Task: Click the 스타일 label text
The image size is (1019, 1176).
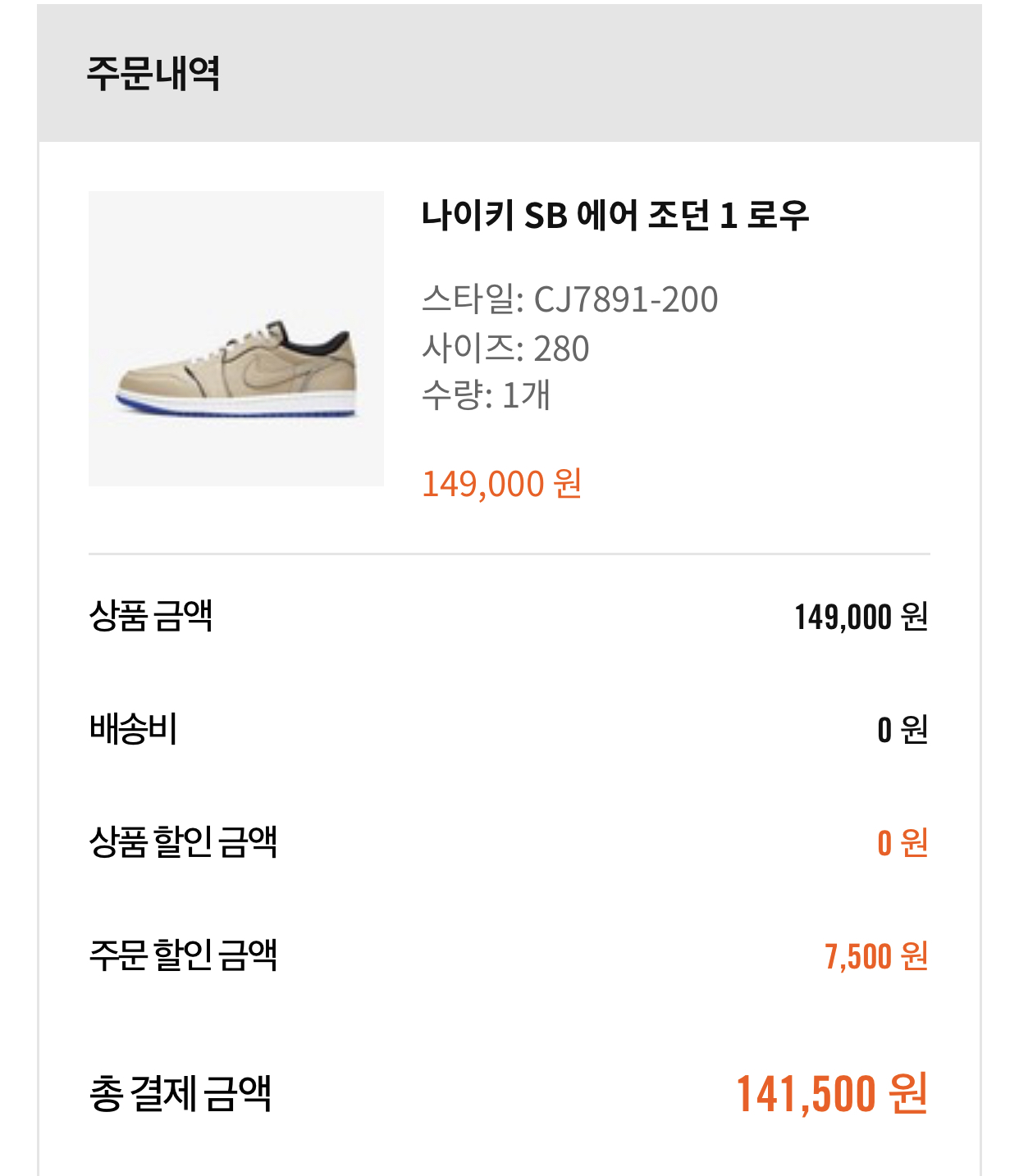Action: click(471, 299)
